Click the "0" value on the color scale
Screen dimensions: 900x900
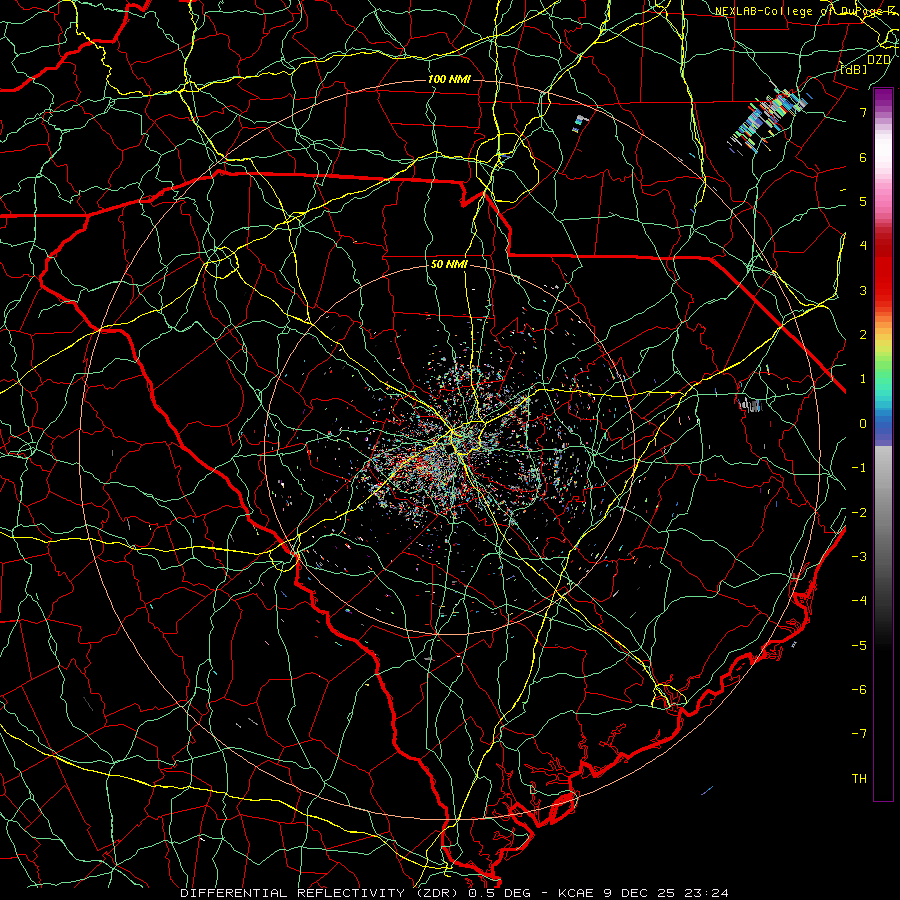coord(863,424)
